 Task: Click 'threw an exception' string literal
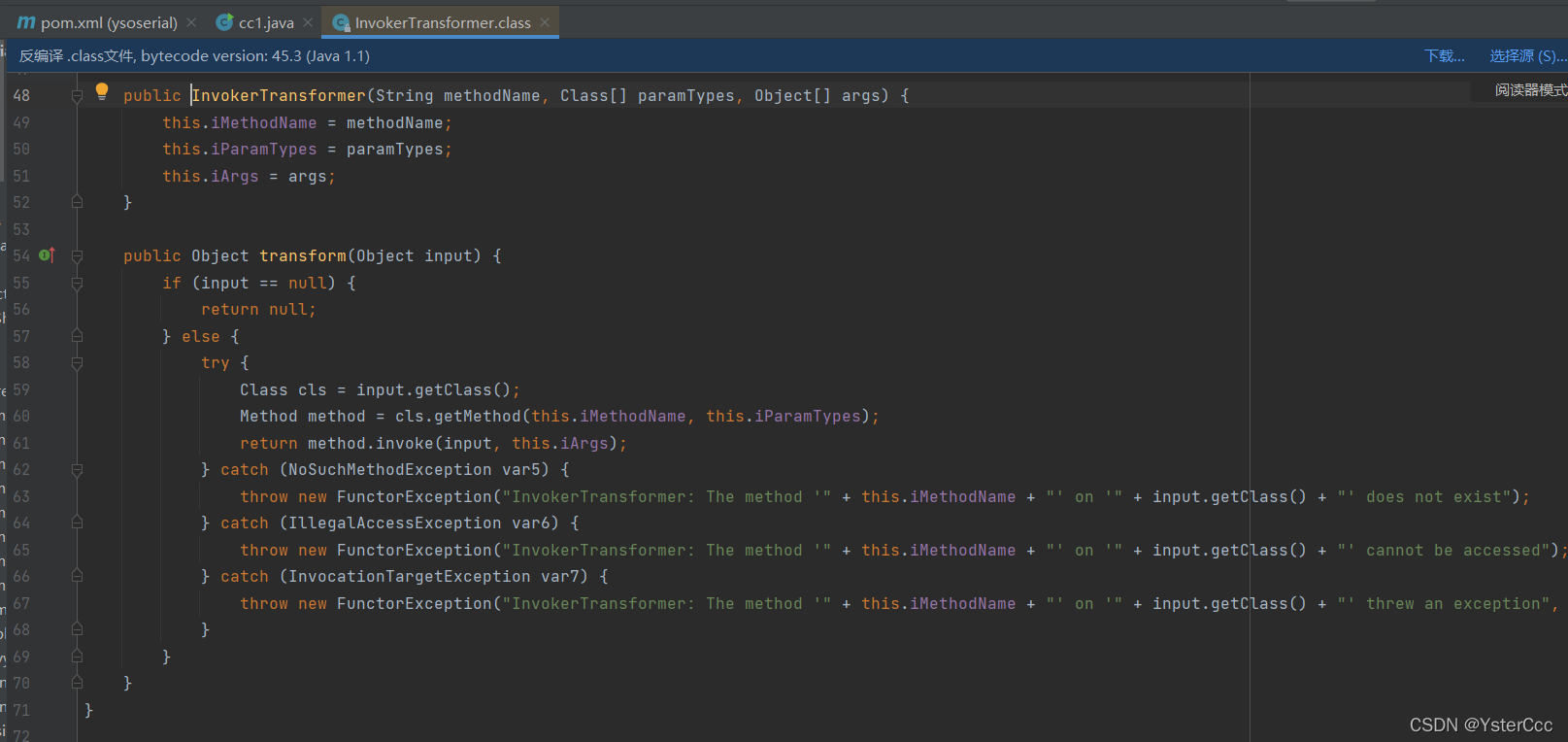point(1443,603)
